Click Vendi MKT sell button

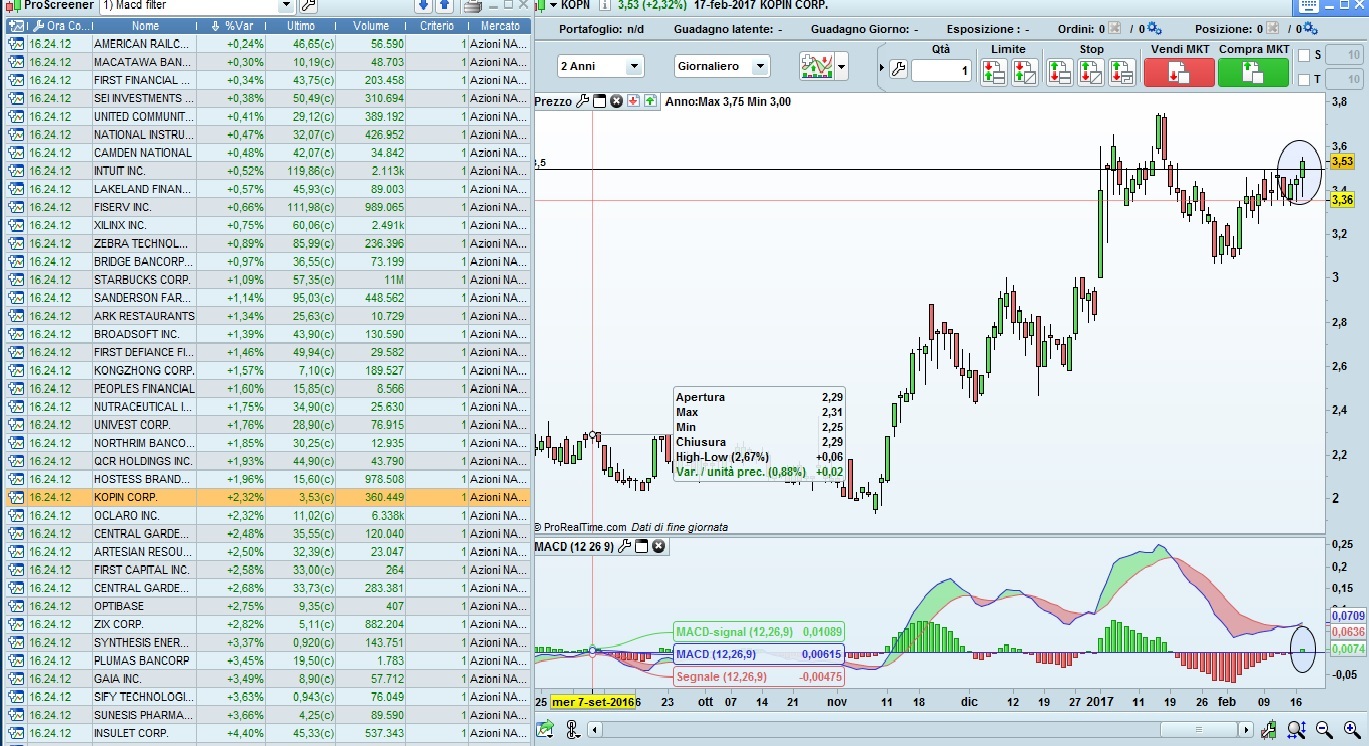[1179, 72]
